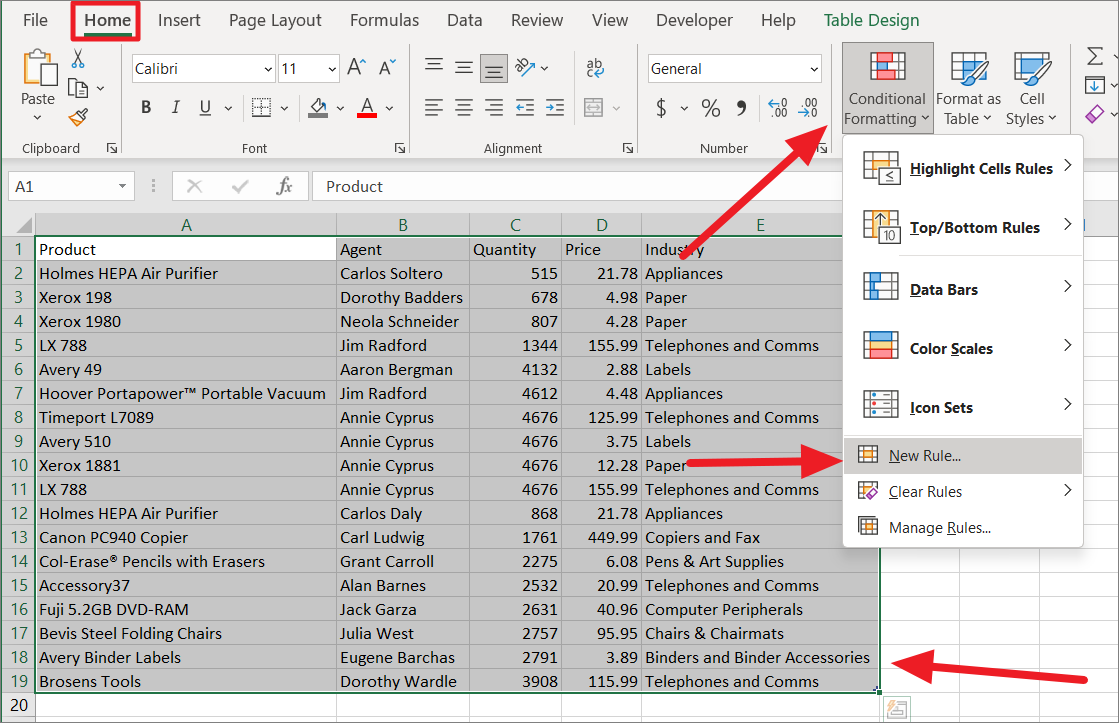Image resolution: width=1119 pixels, height=723 pixels.
Task: Switch to the Insert tab
Action: click(x=179, y=20)
